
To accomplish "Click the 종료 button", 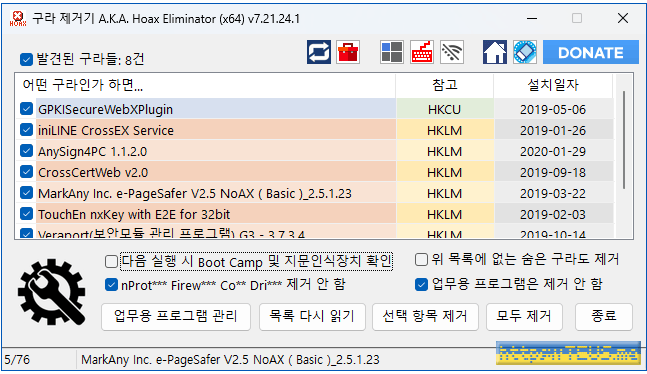I will click(x=604, y=317).
